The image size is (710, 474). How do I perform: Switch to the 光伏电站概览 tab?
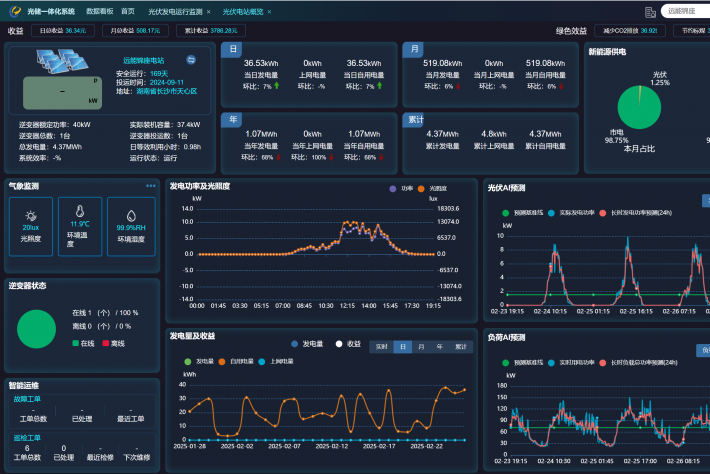click(241, 11)
